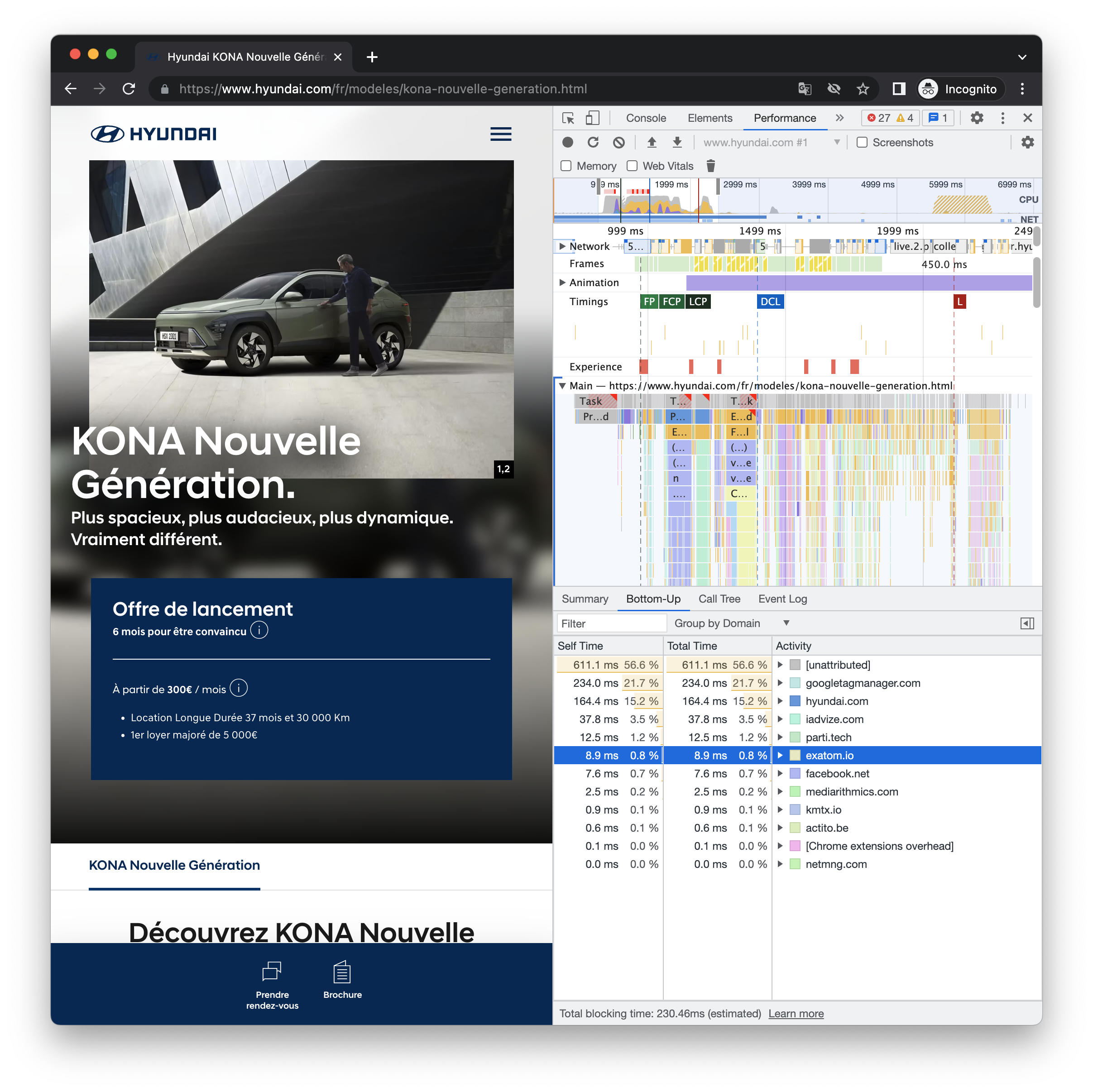
Task: Select the inspect element picker icon
Action: click(x=568, y=118)
